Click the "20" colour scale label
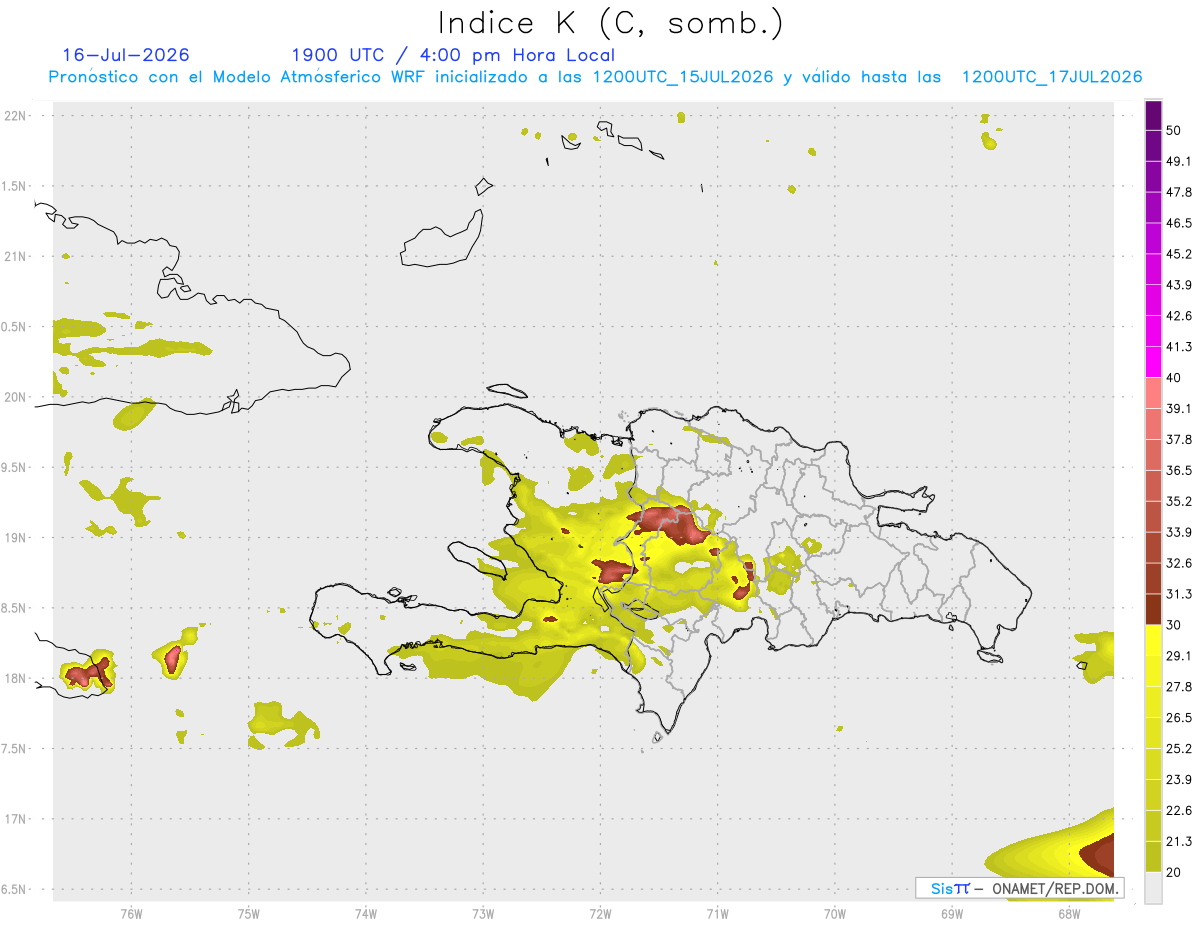 (x=1173, y=872)
